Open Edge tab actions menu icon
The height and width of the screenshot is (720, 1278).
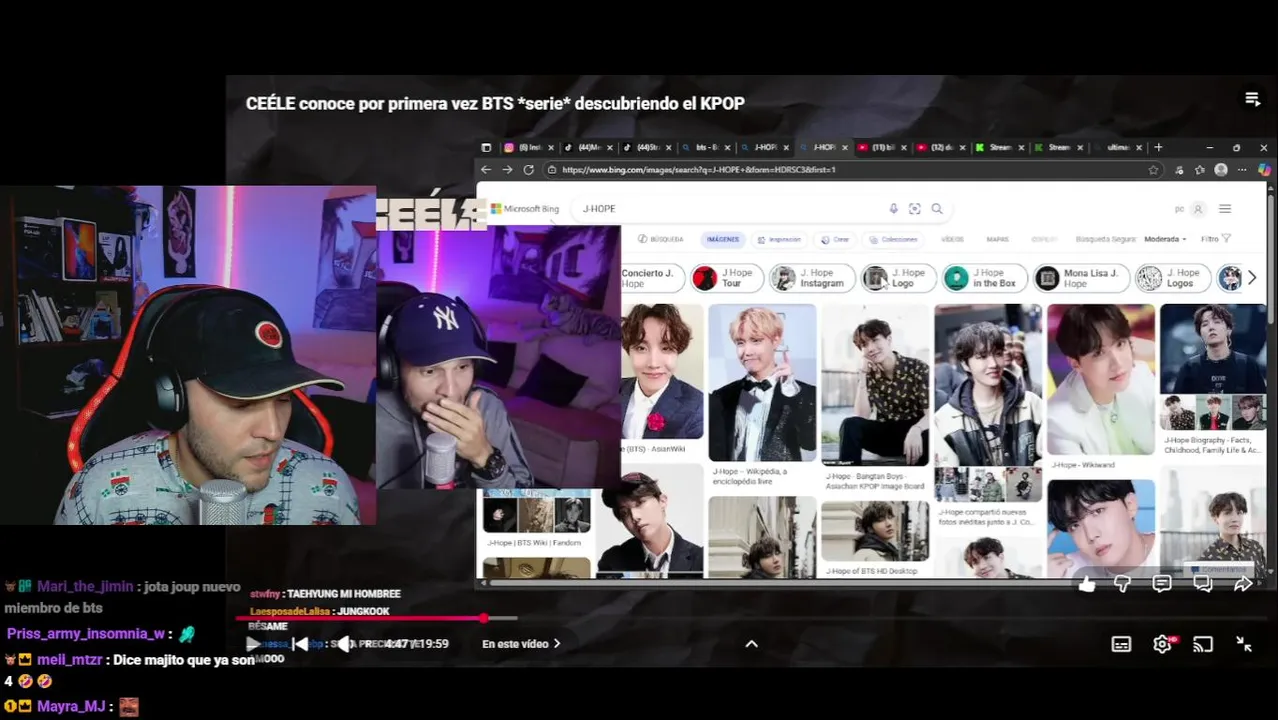click(x=486, y=147)
